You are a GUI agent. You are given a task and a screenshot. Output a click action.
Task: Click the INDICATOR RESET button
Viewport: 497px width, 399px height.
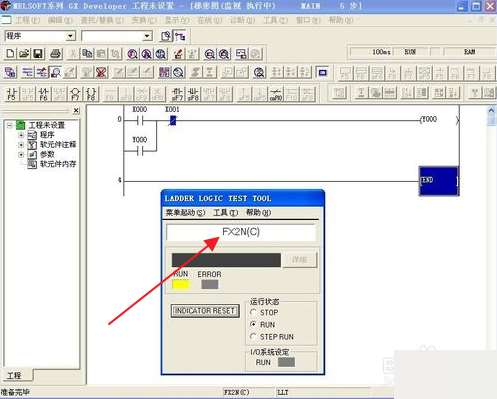coord(205,311)
